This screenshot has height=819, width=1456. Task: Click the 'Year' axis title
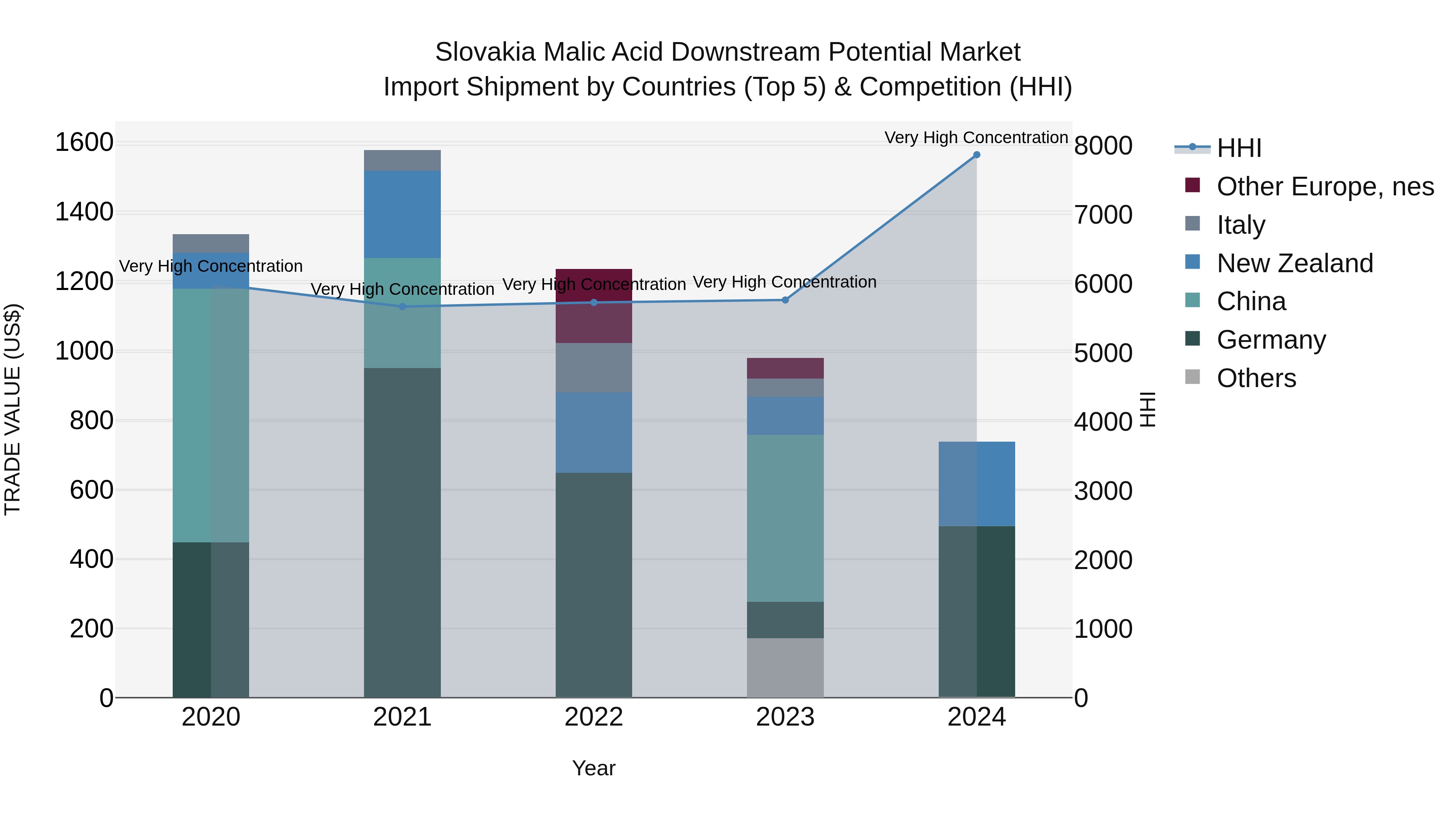[x=593, y=769]
